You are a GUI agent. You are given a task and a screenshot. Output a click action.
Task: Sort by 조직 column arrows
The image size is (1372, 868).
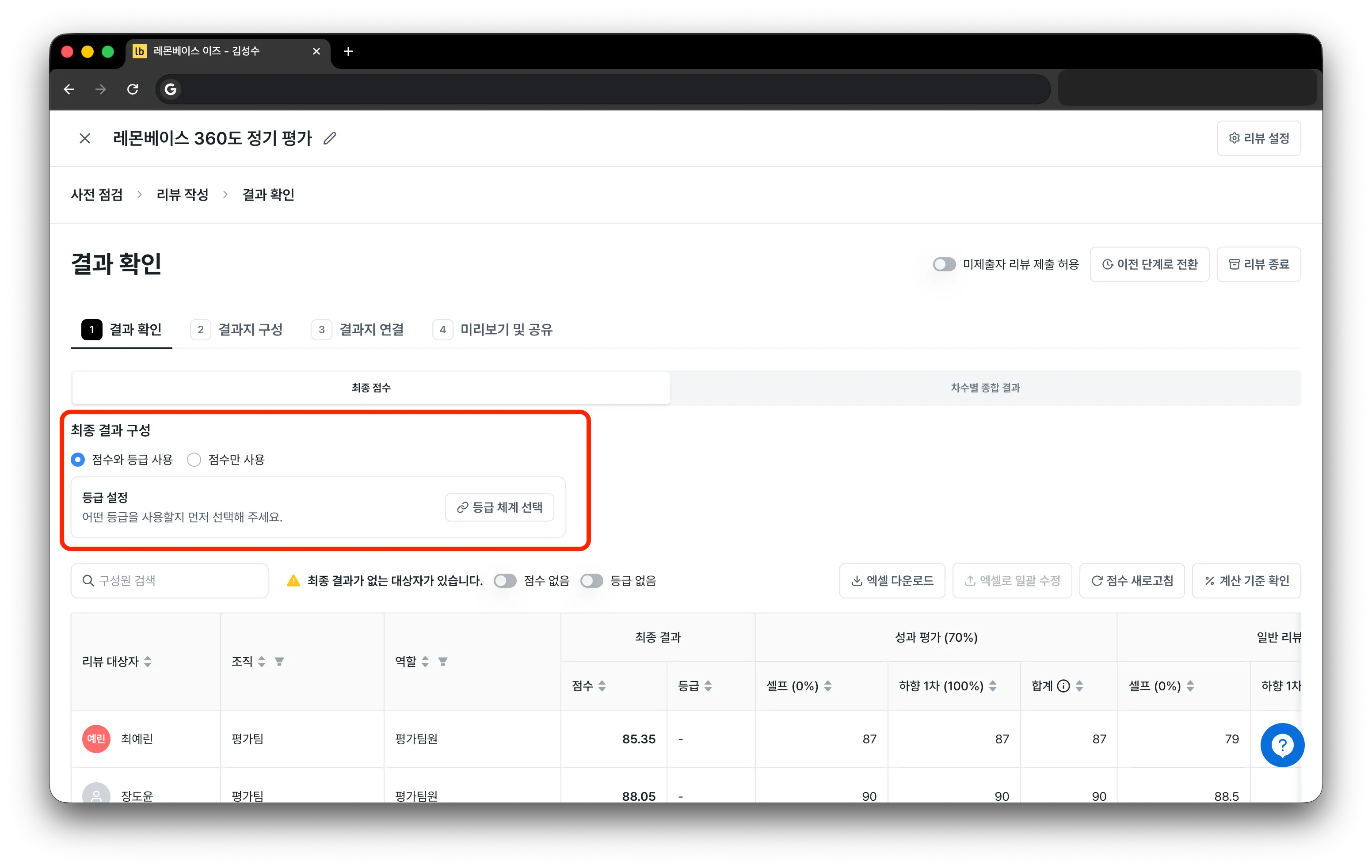click(262, 661)
